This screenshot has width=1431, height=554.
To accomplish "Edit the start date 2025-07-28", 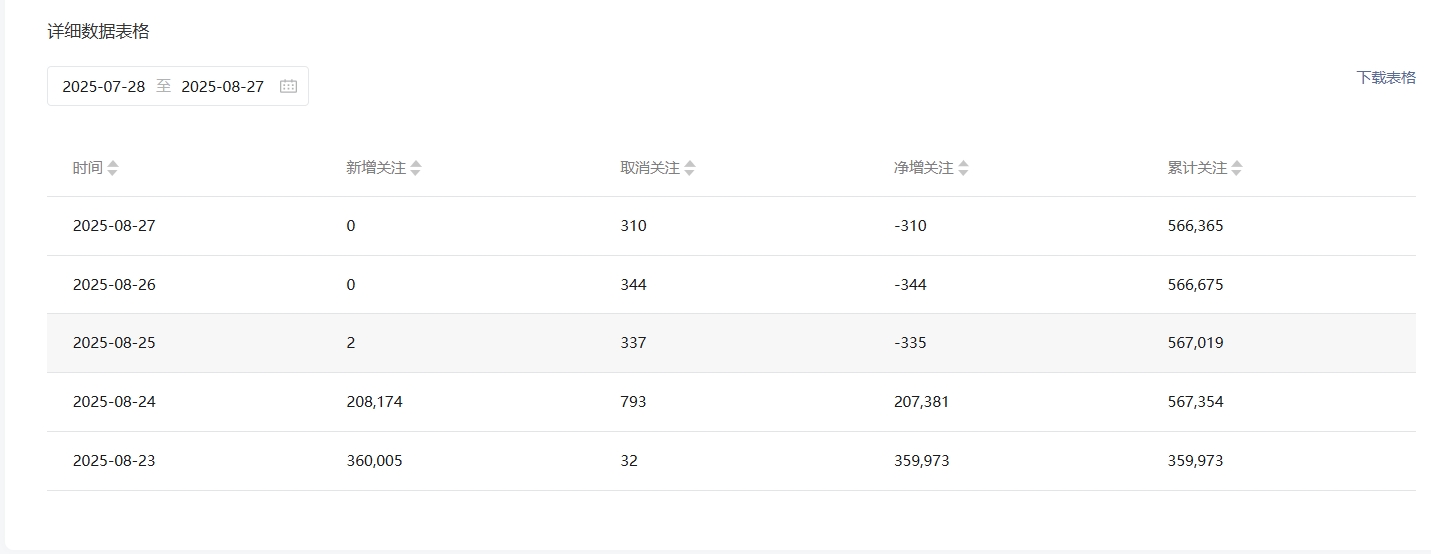I will click(x=104, y=86).
